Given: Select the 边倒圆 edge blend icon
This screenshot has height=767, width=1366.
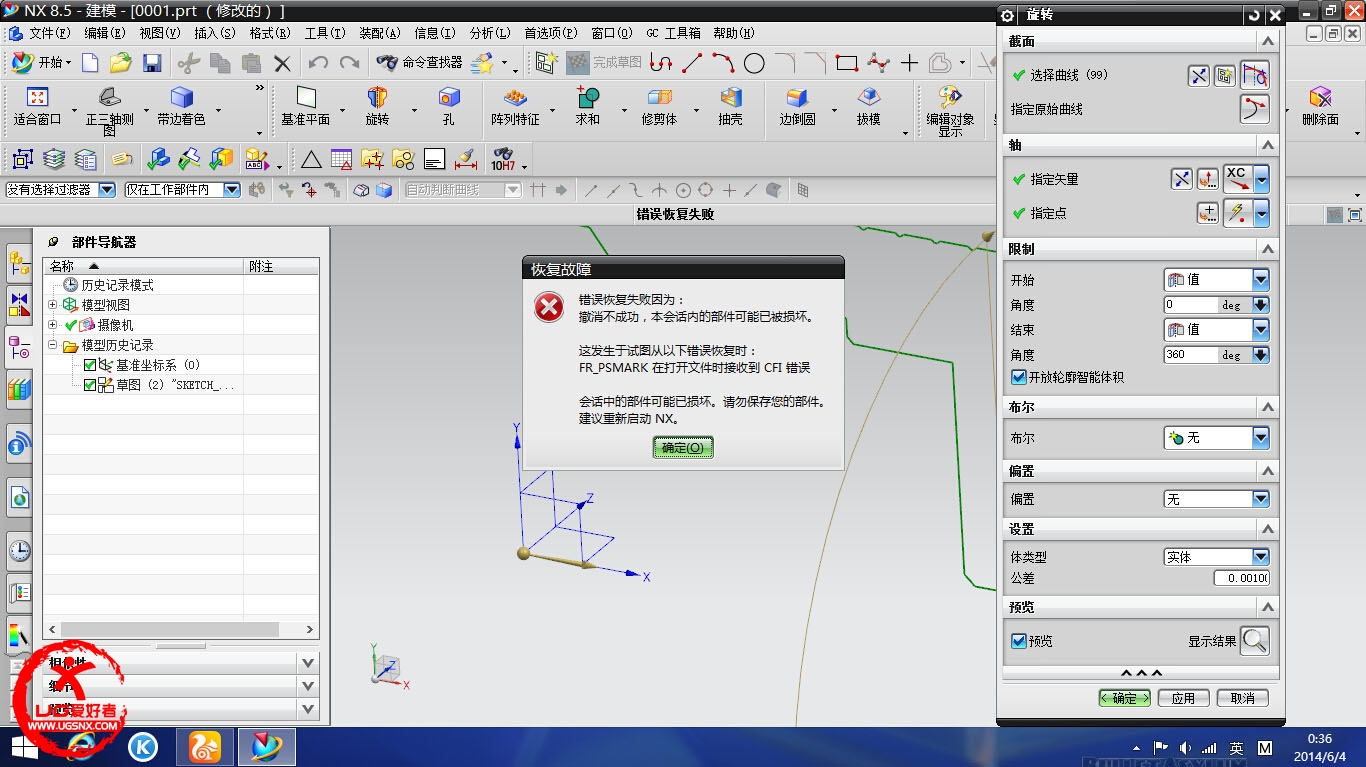Looking at the screenshot, I should tap(797, 98).
